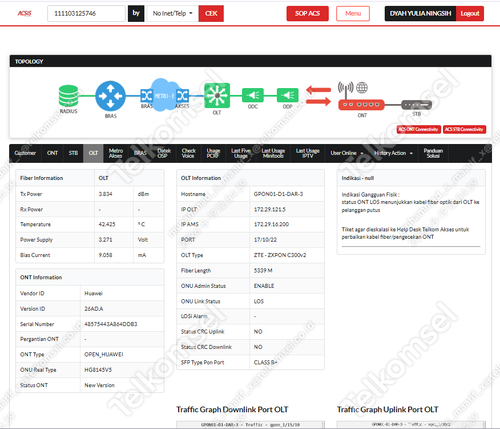Image resolution: width=500 pixels, height=429 pixels.
Task: Click the search number input field
Action: pyautogui.click(x=86, y=13)
